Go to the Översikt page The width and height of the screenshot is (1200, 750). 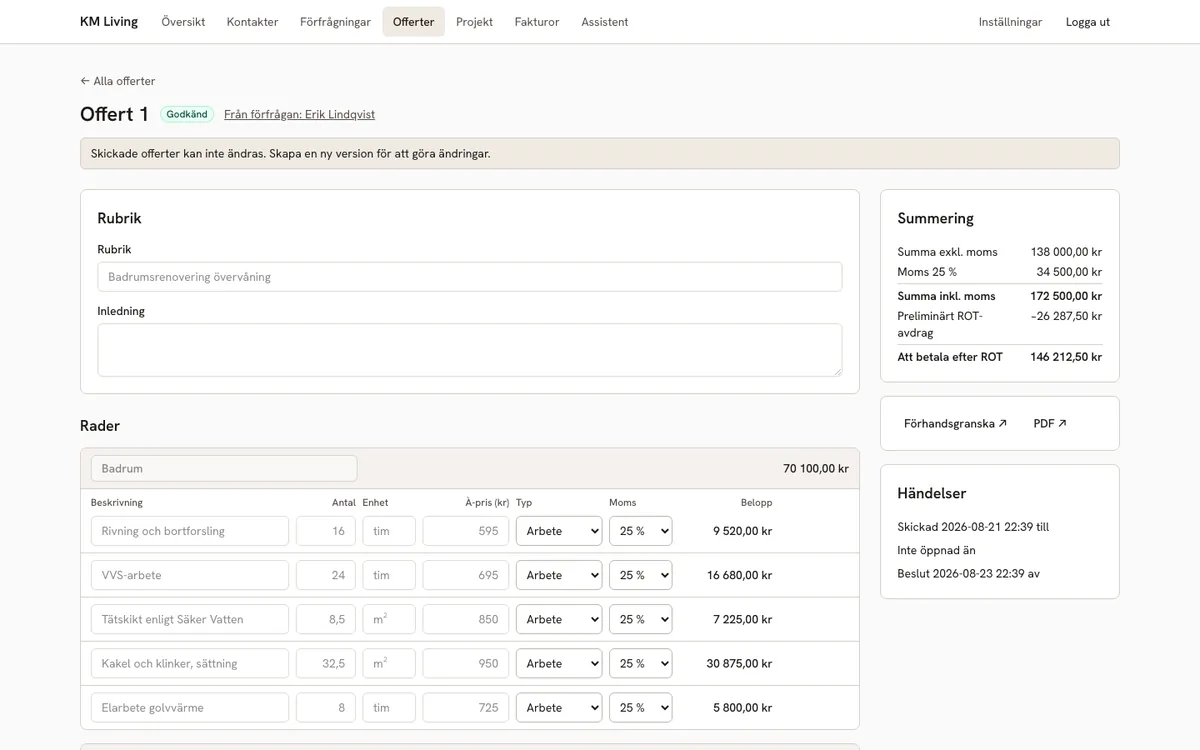pyautogui.click(x=183, y=22)
